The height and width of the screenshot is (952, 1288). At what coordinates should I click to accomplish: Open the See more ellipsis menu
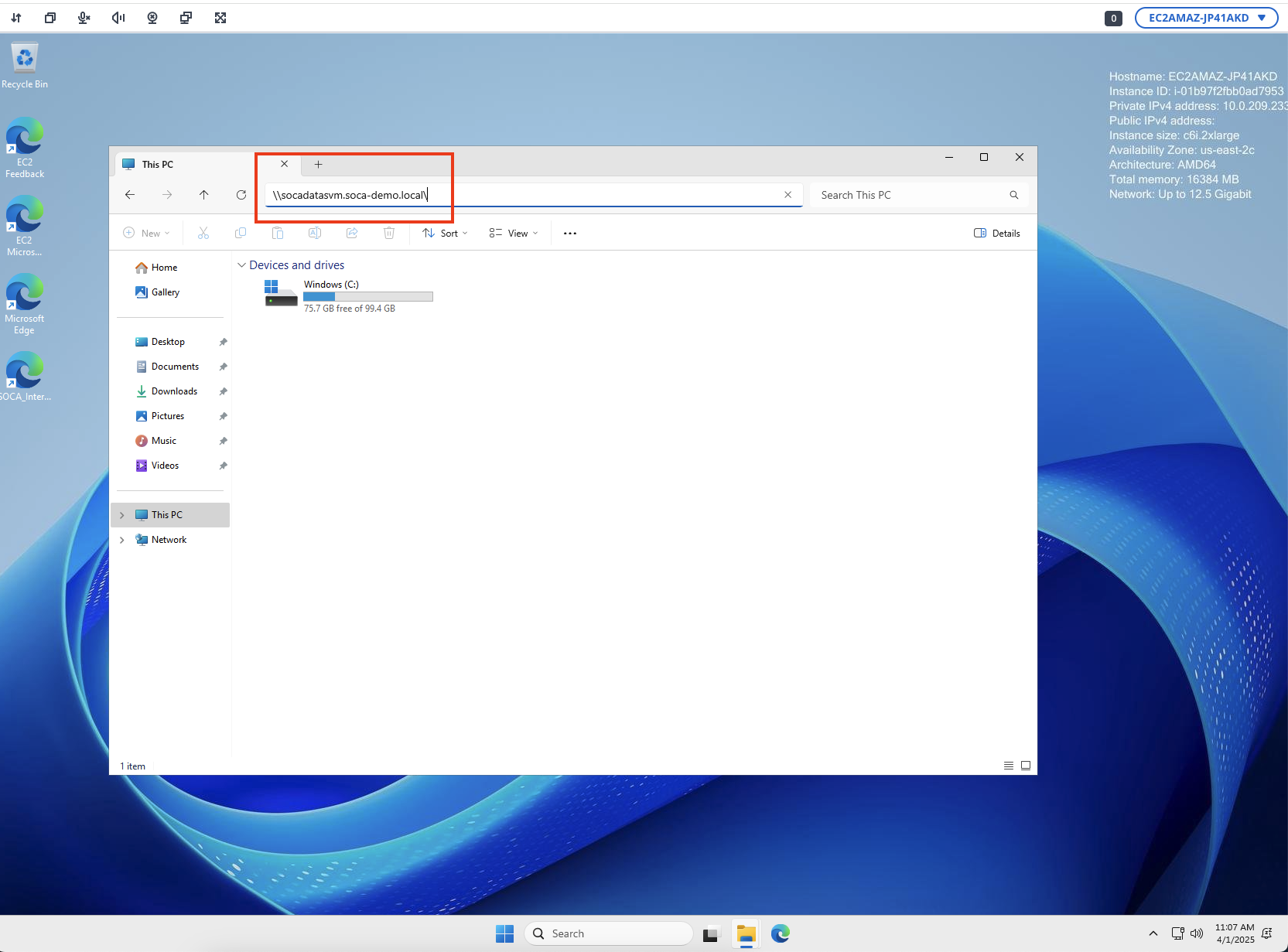570,234
